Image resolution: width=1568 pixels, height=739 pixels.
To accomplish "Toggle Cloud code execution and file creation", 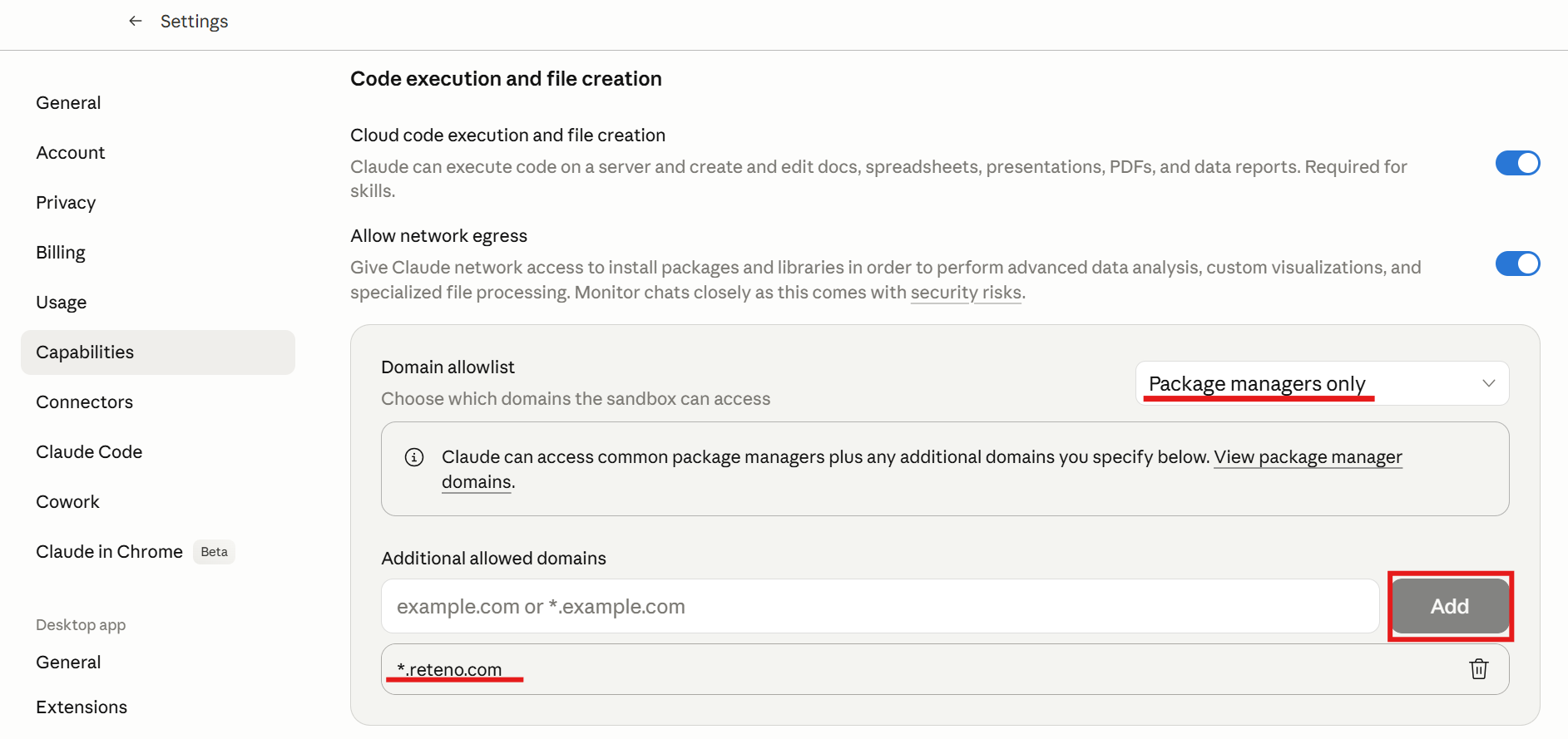I will 1517,163.
